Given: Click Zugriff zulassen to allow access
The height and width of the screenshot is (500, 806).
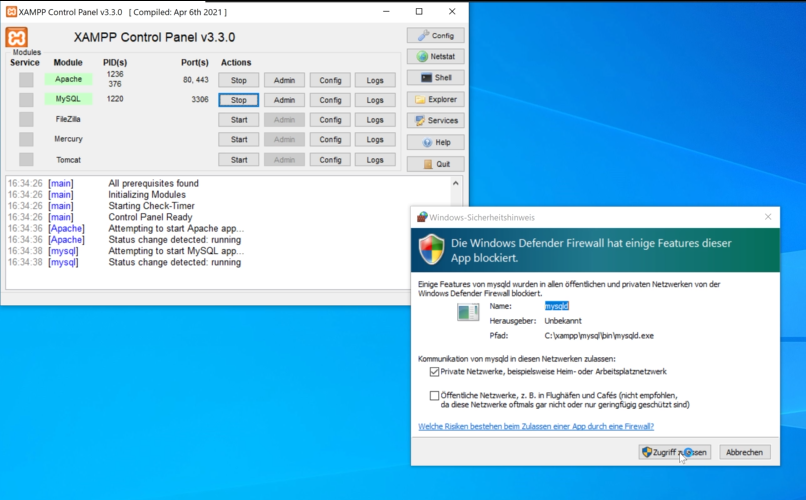Looking at the screenshot, I should tap(675, 452).
